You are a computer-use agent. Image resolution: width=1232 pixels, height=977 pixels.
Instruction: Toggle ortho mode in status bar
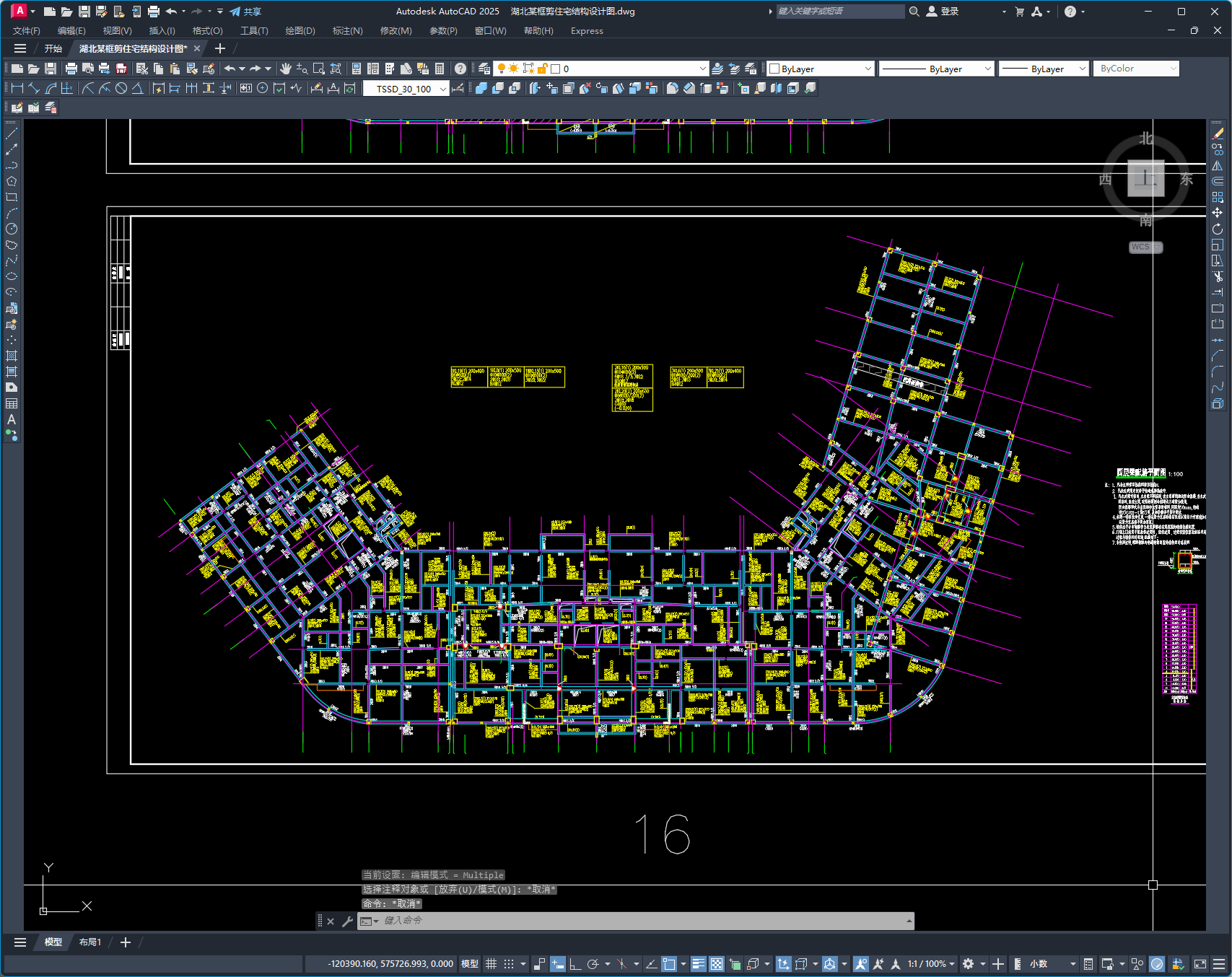[x=575, y=964]
